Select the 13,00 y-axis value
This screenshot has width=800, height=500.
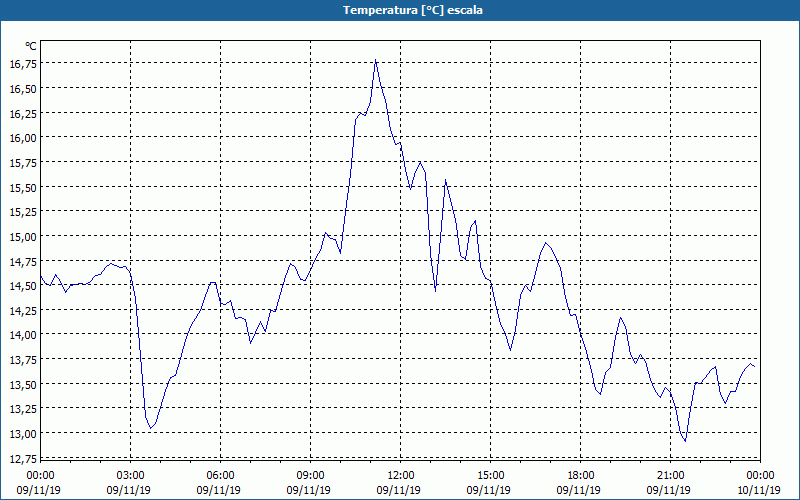[23, 433]
